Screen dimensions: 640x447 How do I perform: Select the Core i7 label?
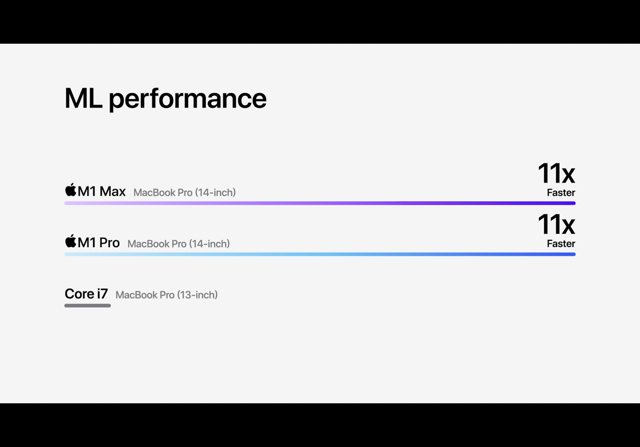pyautogui.click(x=86, y=294)
